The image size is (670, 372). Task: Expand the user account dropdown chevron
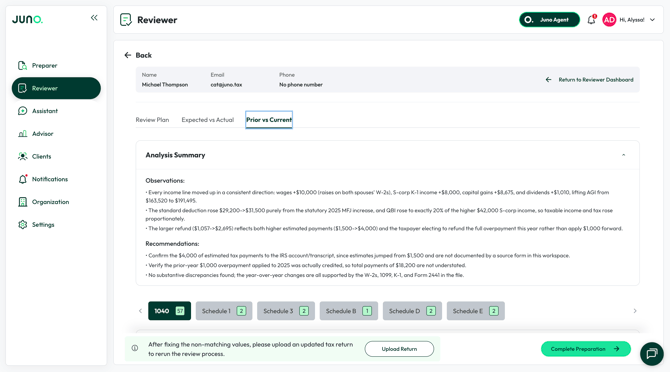652,20
